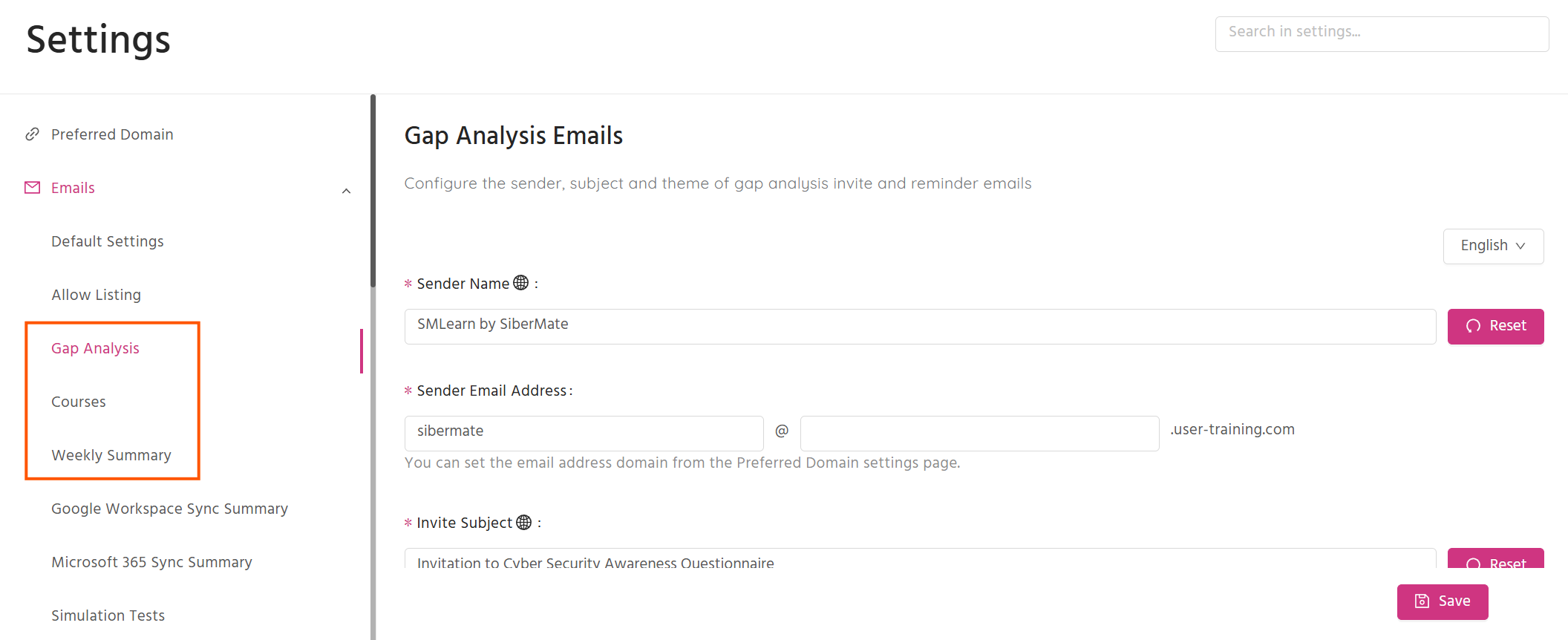Reset the Invite Subject field

[x=1495, y=559]
